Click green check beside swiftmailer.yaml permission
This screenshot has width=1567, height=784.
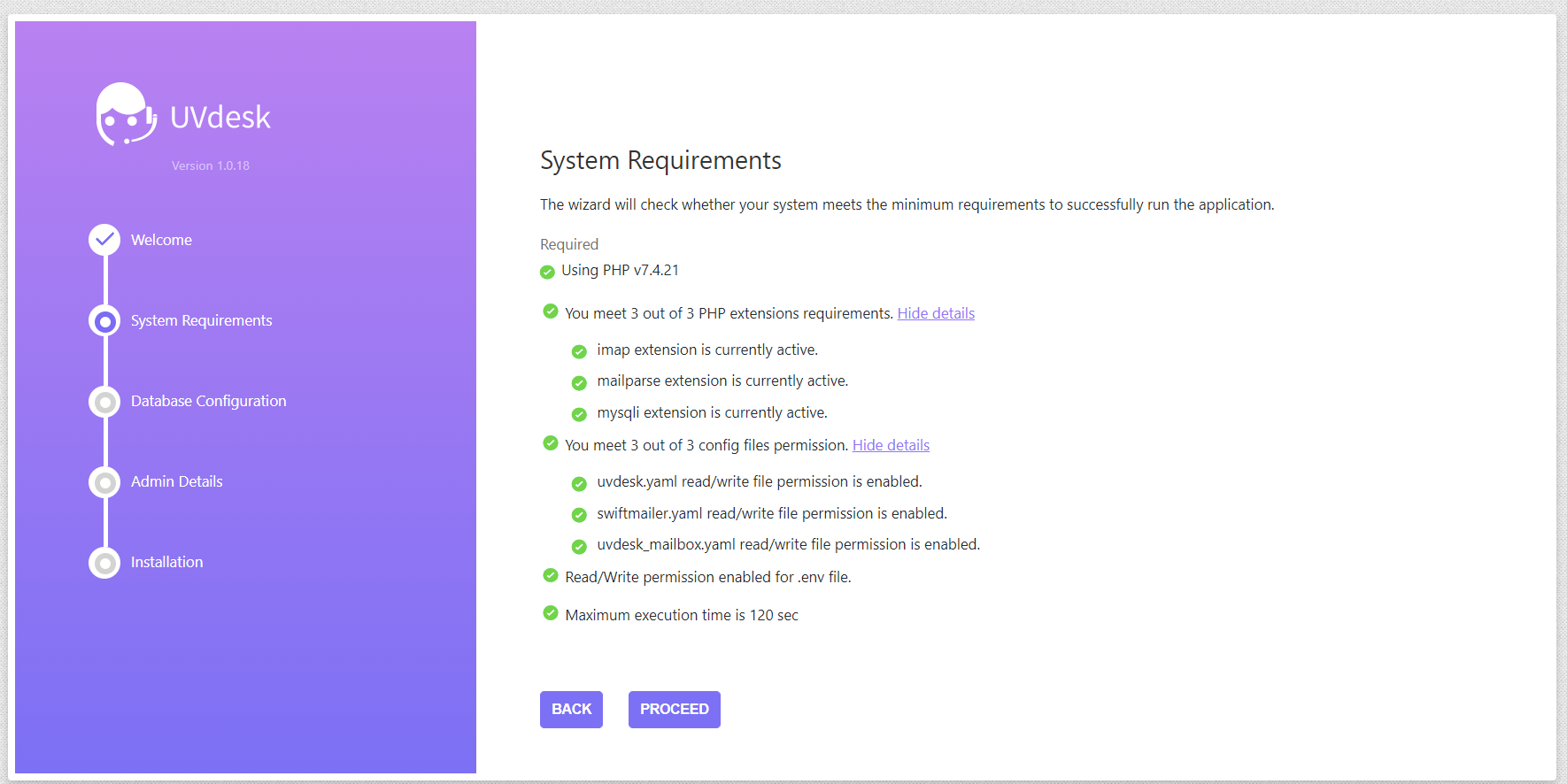[x=579, y=515]
